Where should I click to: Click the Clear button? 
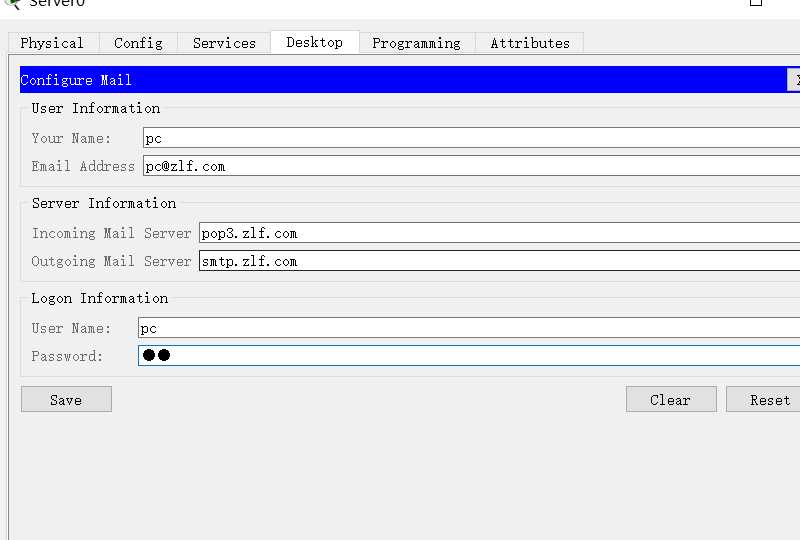pyautogui.click(x=671, y=399)
